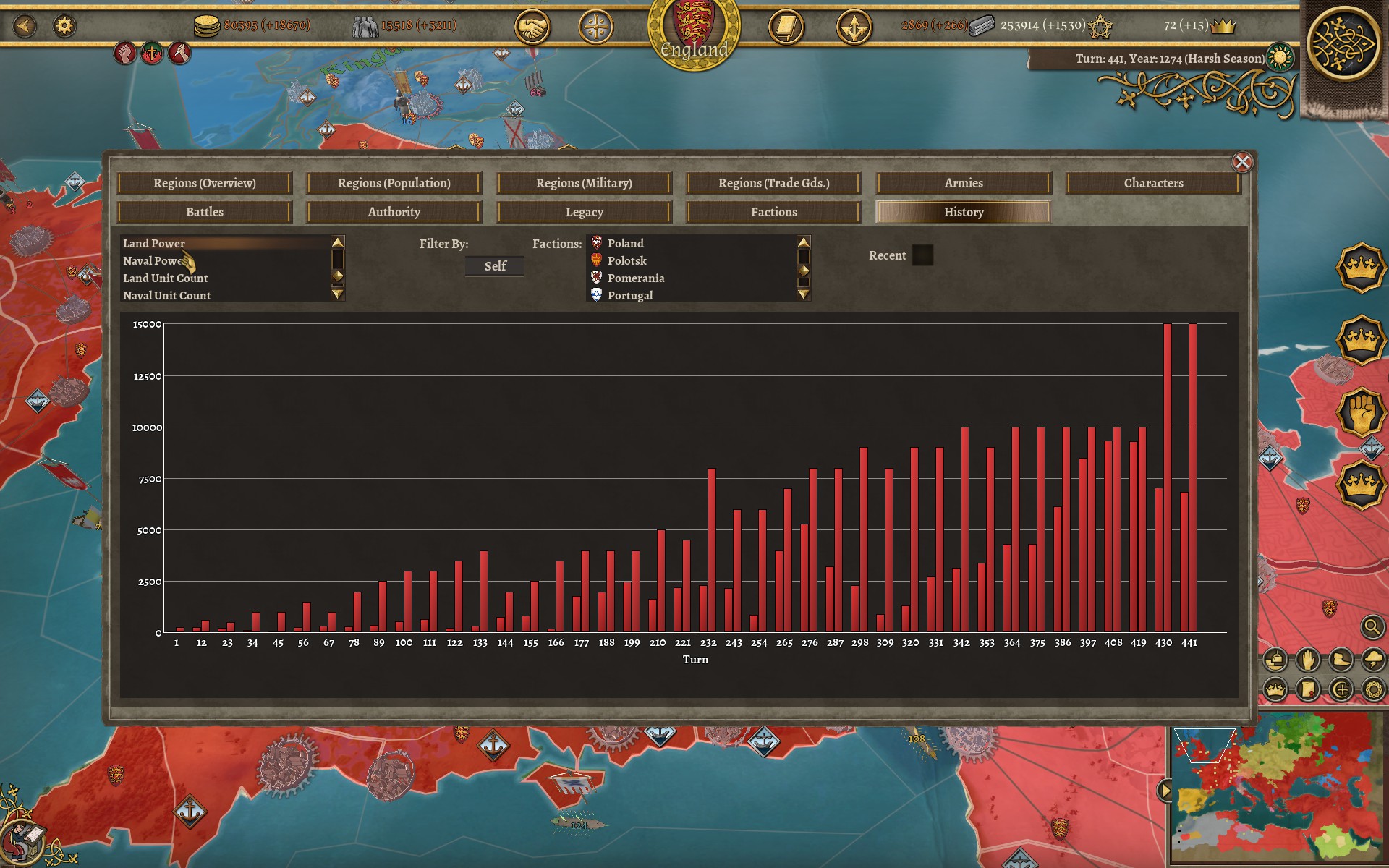The height and width of the screenshot is (868, 1389).
Task: Open the Authority tab
Action: (394, 212)
